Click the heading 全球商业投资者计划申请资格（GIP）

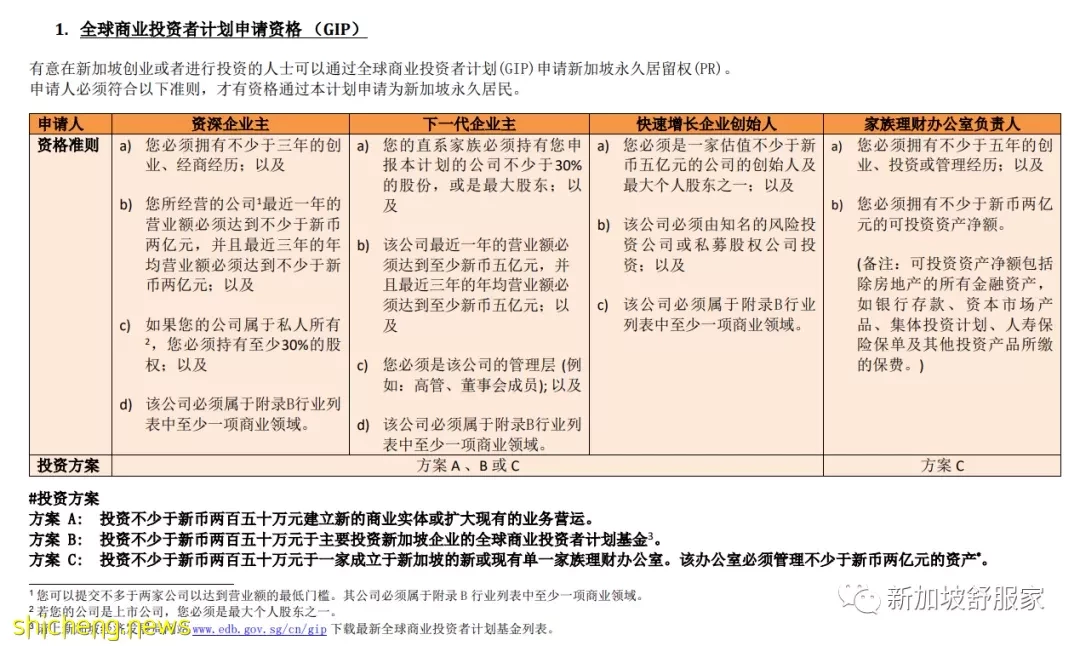pos(223,29)
